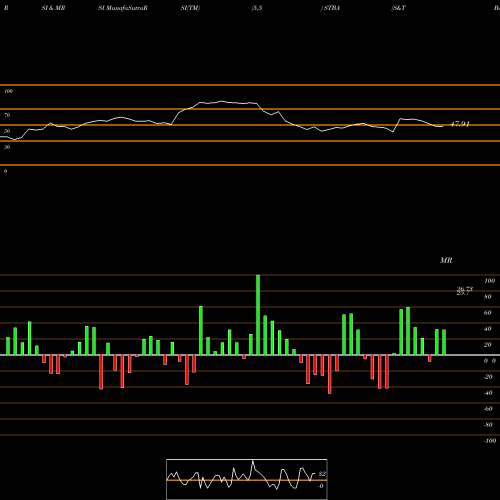
Task: Click the 'STBA' ticker text in header
Action: tap(332, 8)
